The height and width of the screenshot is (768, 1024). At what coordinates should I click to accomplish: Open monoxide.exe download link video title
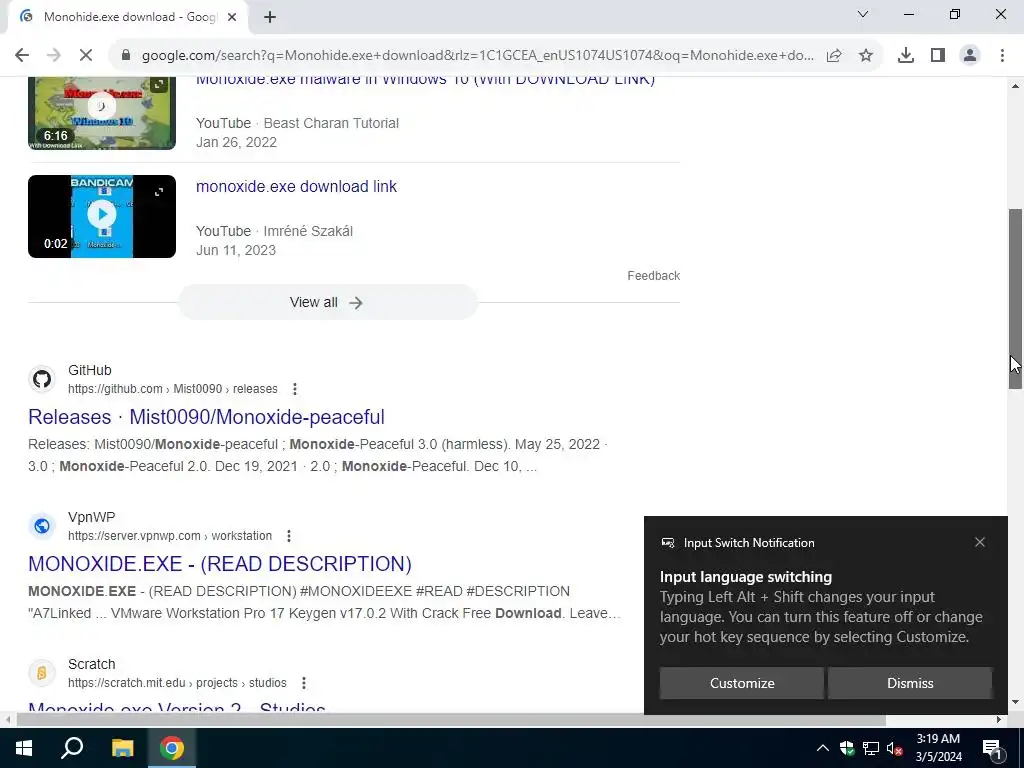click(x=296, y=187)
